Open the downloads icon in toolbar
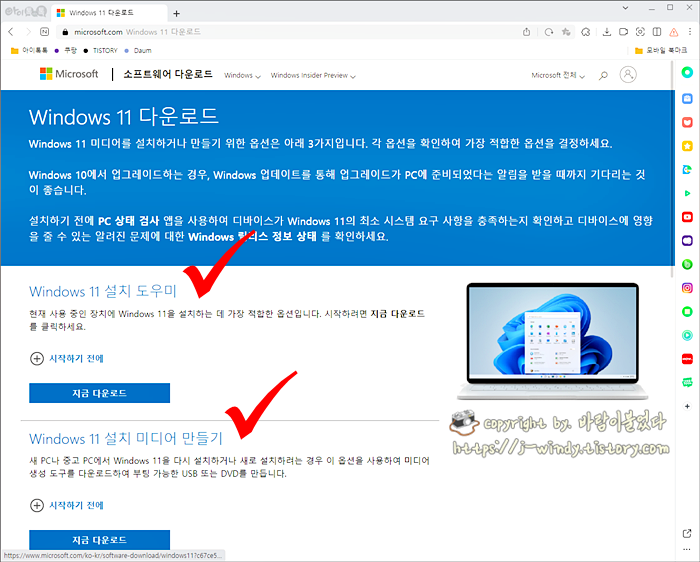Viewport: 700px width, 562px height. click(x=606, y=32)
